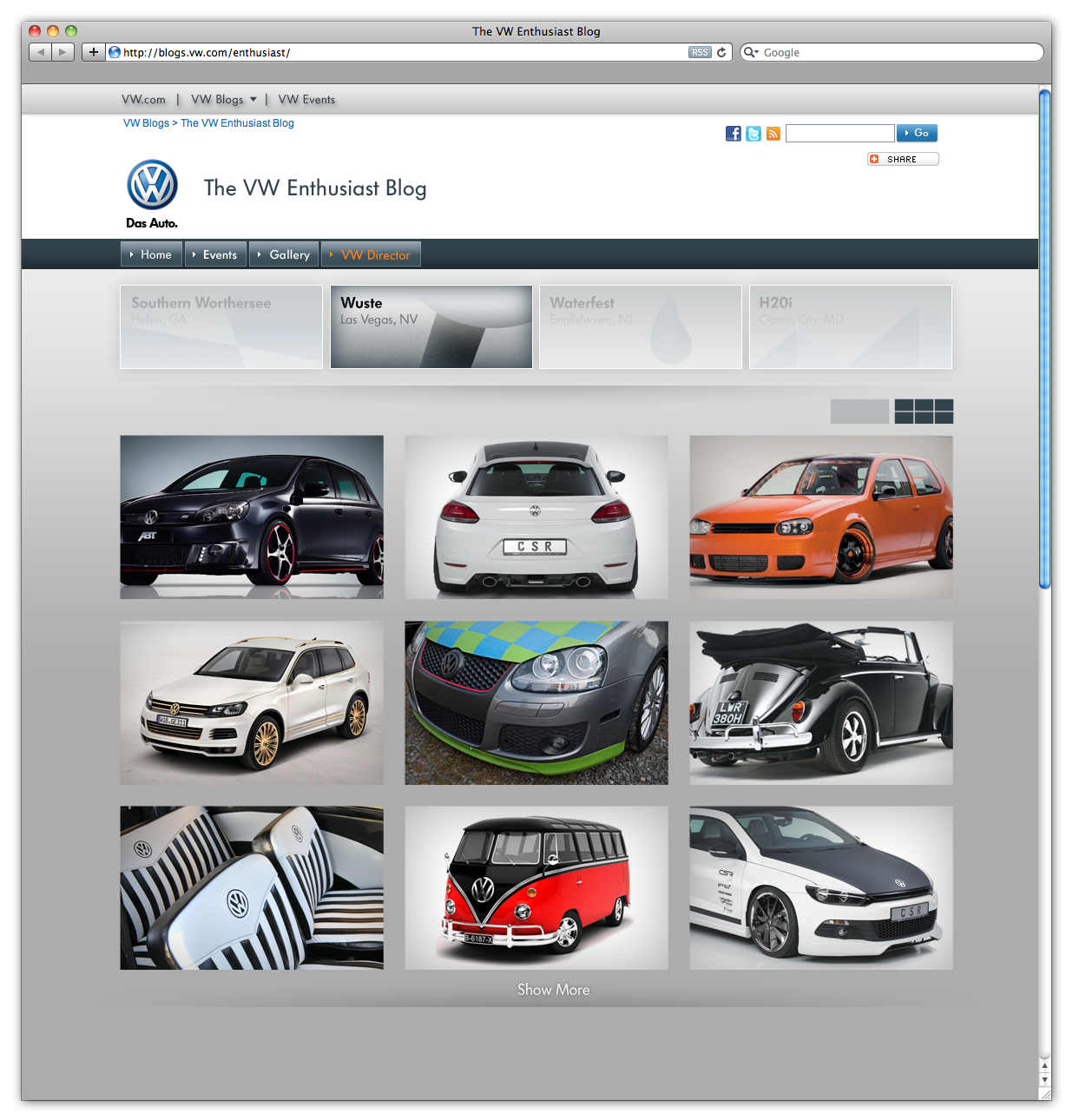
Task: Switch to the single-column list view toggle
Action: point(859,412)
